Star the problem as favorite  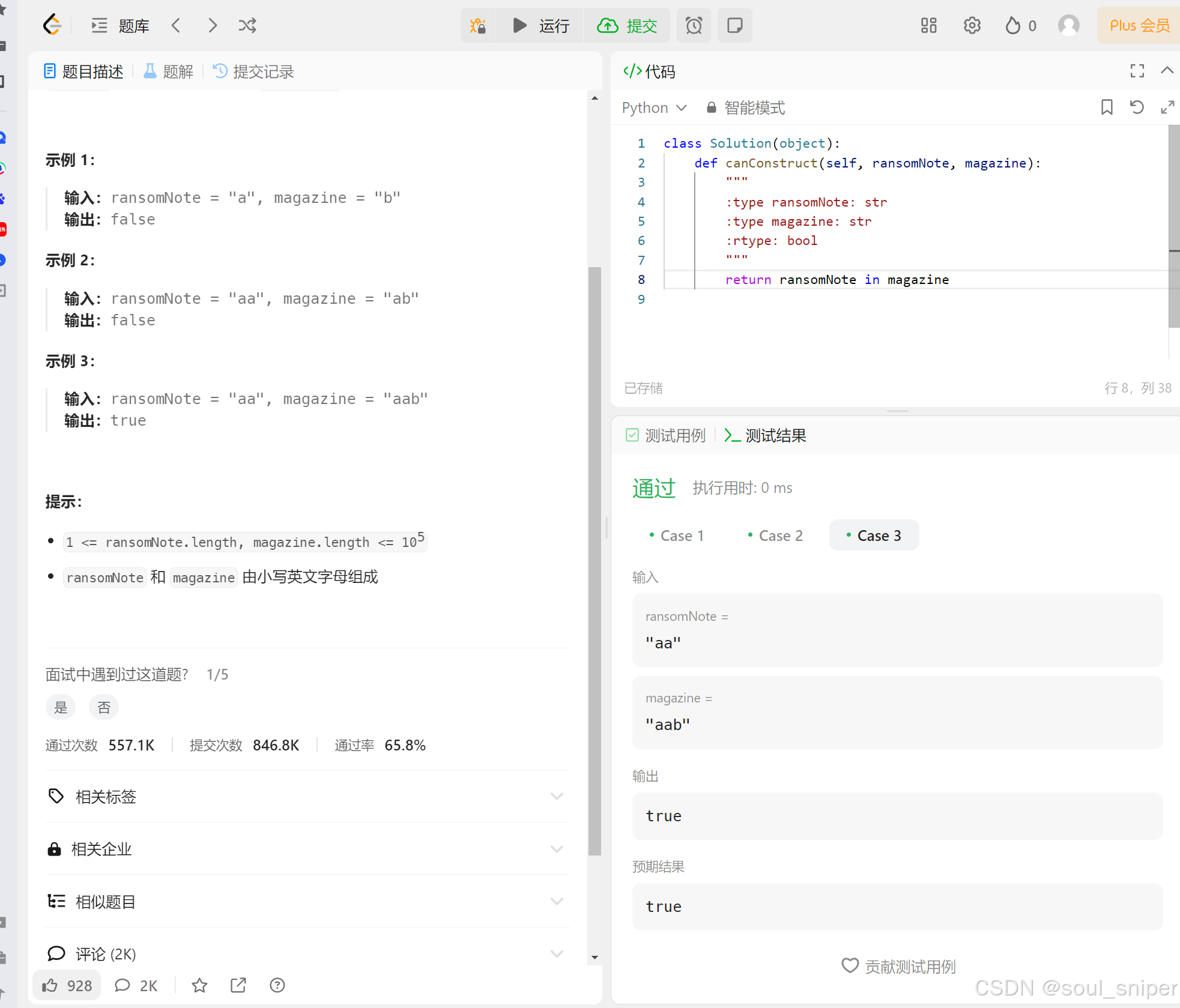point(199,985)
